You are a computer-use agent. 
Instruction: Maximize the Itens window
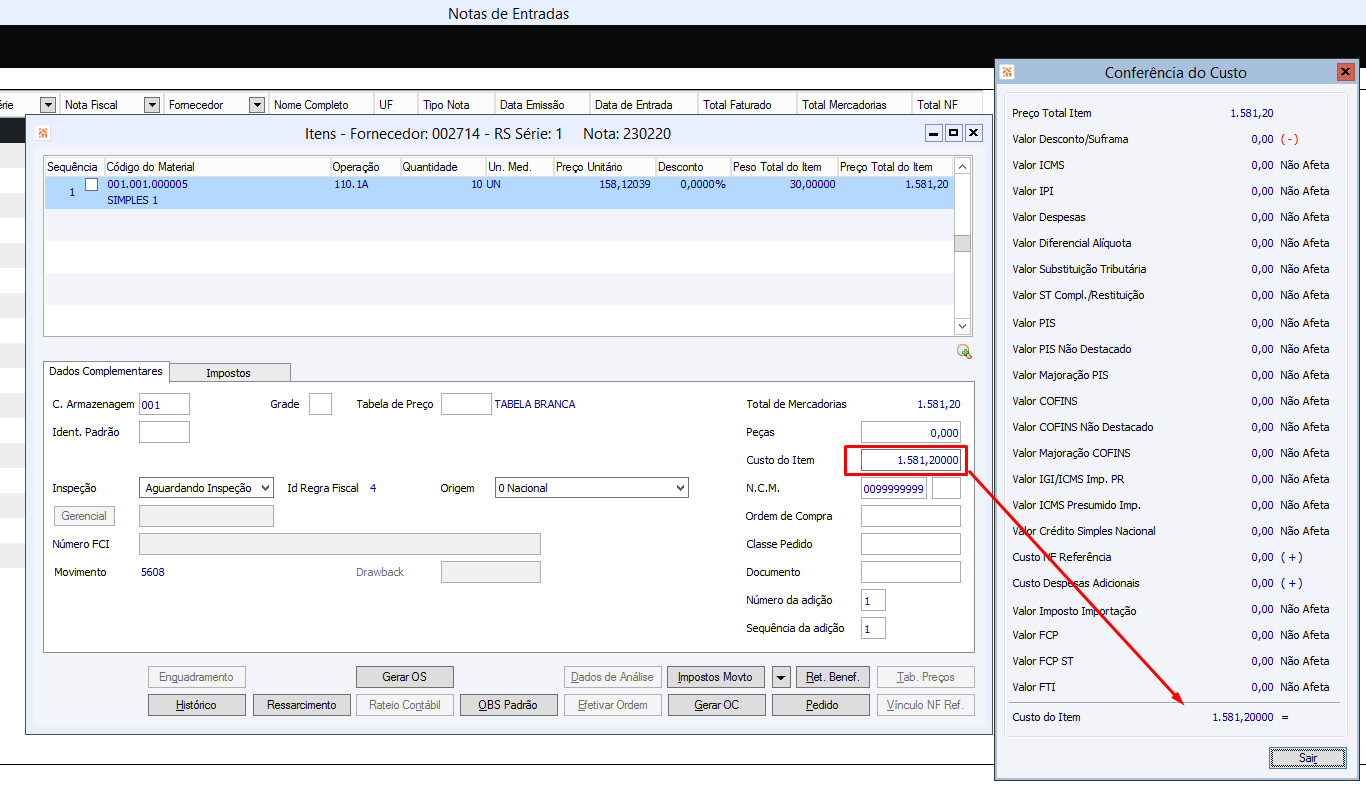pyautogui.click(x=953, y=133)
